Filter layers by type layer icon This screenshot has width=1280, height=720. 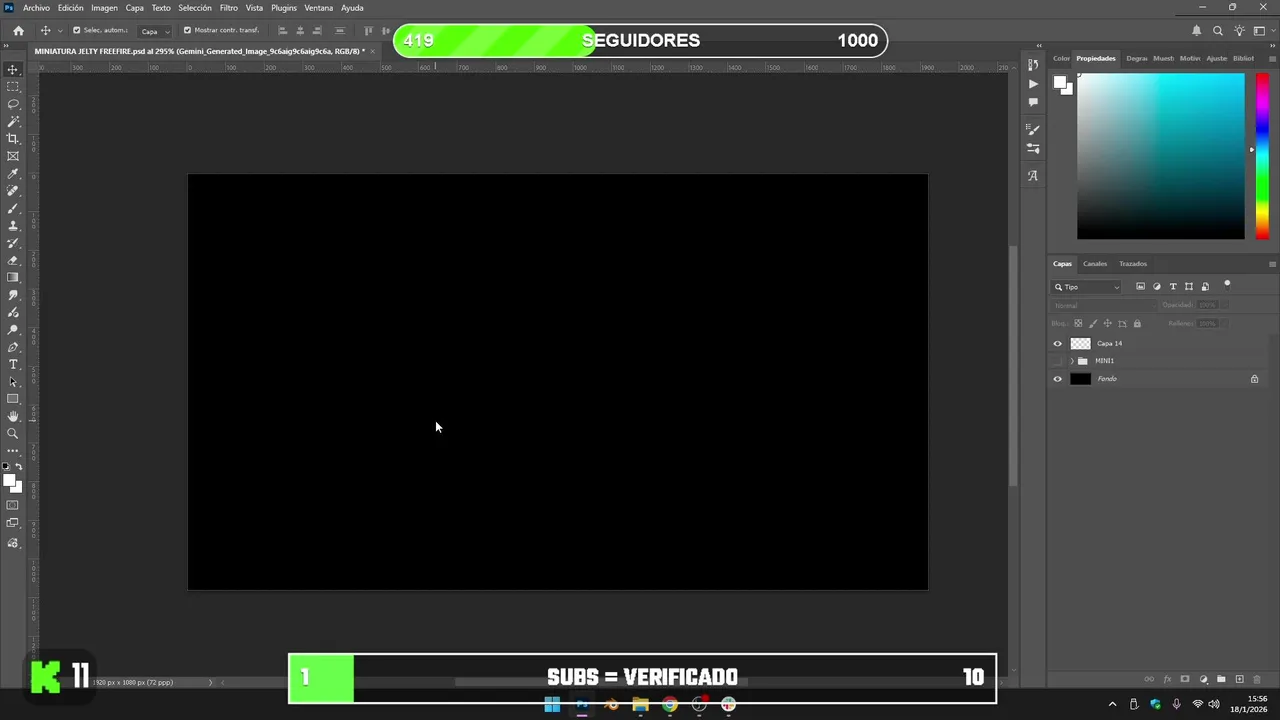(x=1173, y=287)
